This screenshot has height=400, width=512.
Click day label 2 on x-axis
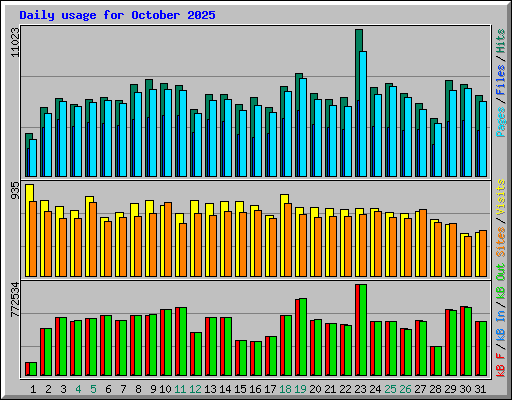pyautogui.click(x=48, y=389)
